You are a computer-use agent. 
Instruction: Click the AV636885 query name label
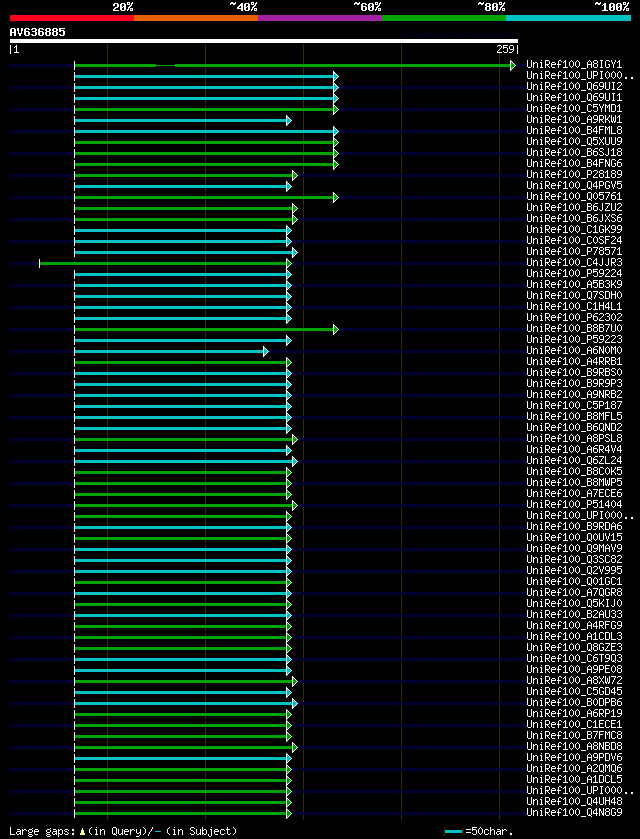point(37,32)
